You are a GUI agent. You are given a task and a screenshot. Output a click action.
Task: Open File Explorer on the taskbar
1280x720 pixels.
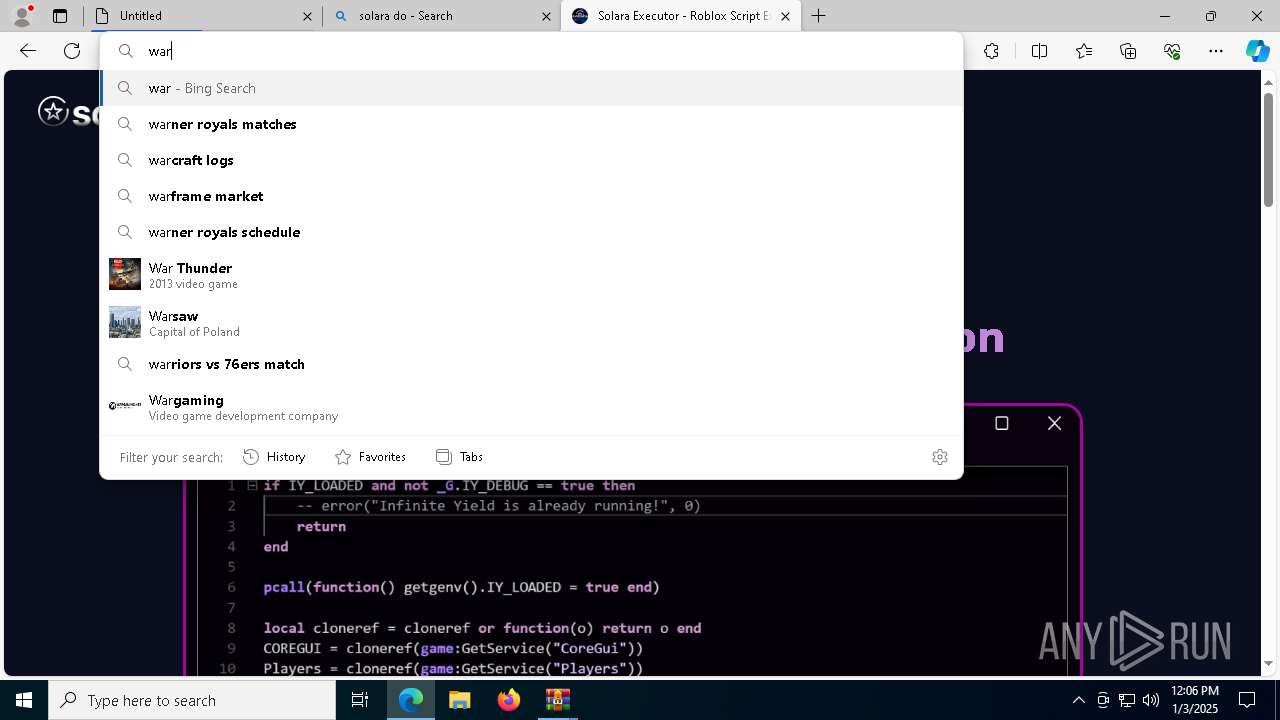[459, 700]
